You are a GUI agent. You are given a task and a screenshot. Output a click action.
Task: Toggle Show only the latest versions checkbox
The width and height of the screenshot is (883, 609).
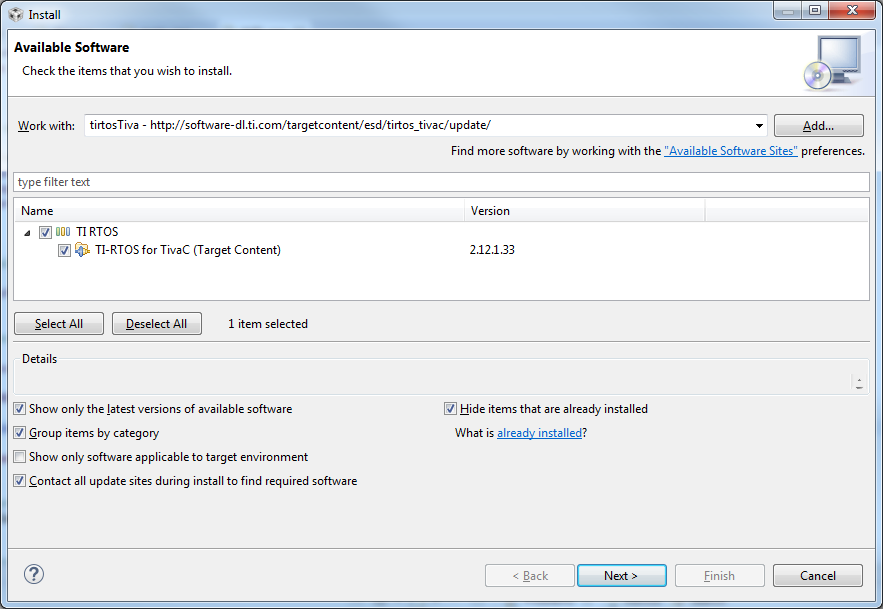21,409
